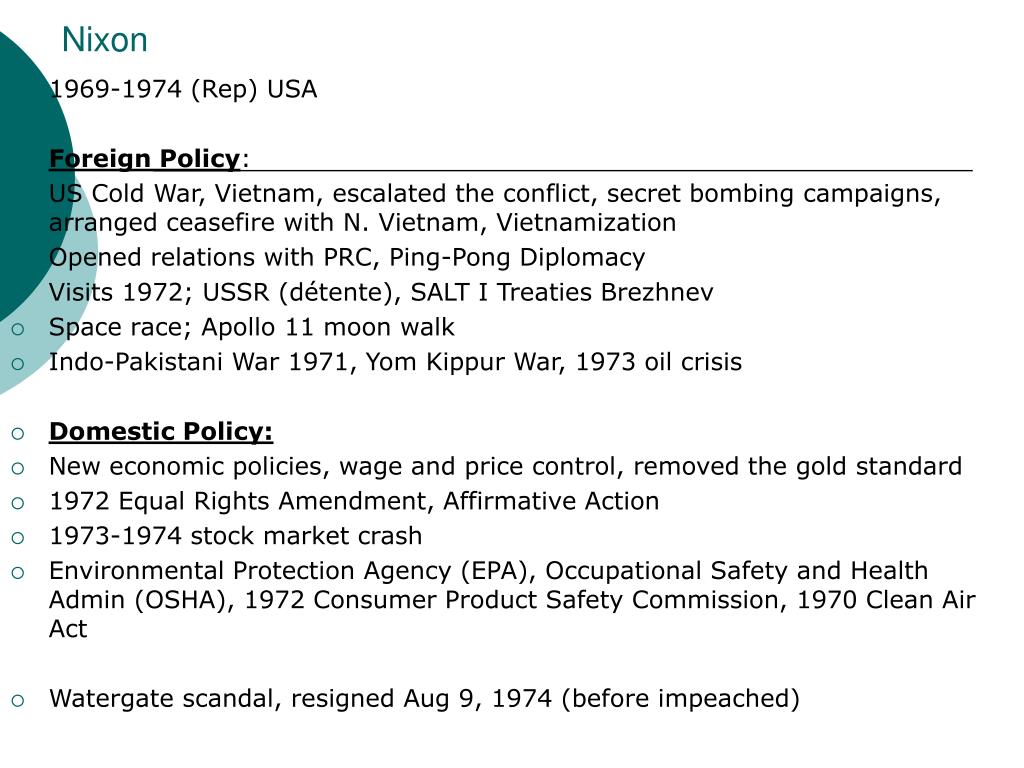Click bullet marker next to 1972 Equal Rights Amendment
Viewport: 1024px width, 768px height.
pyautogui.click(x=18, y=504)
